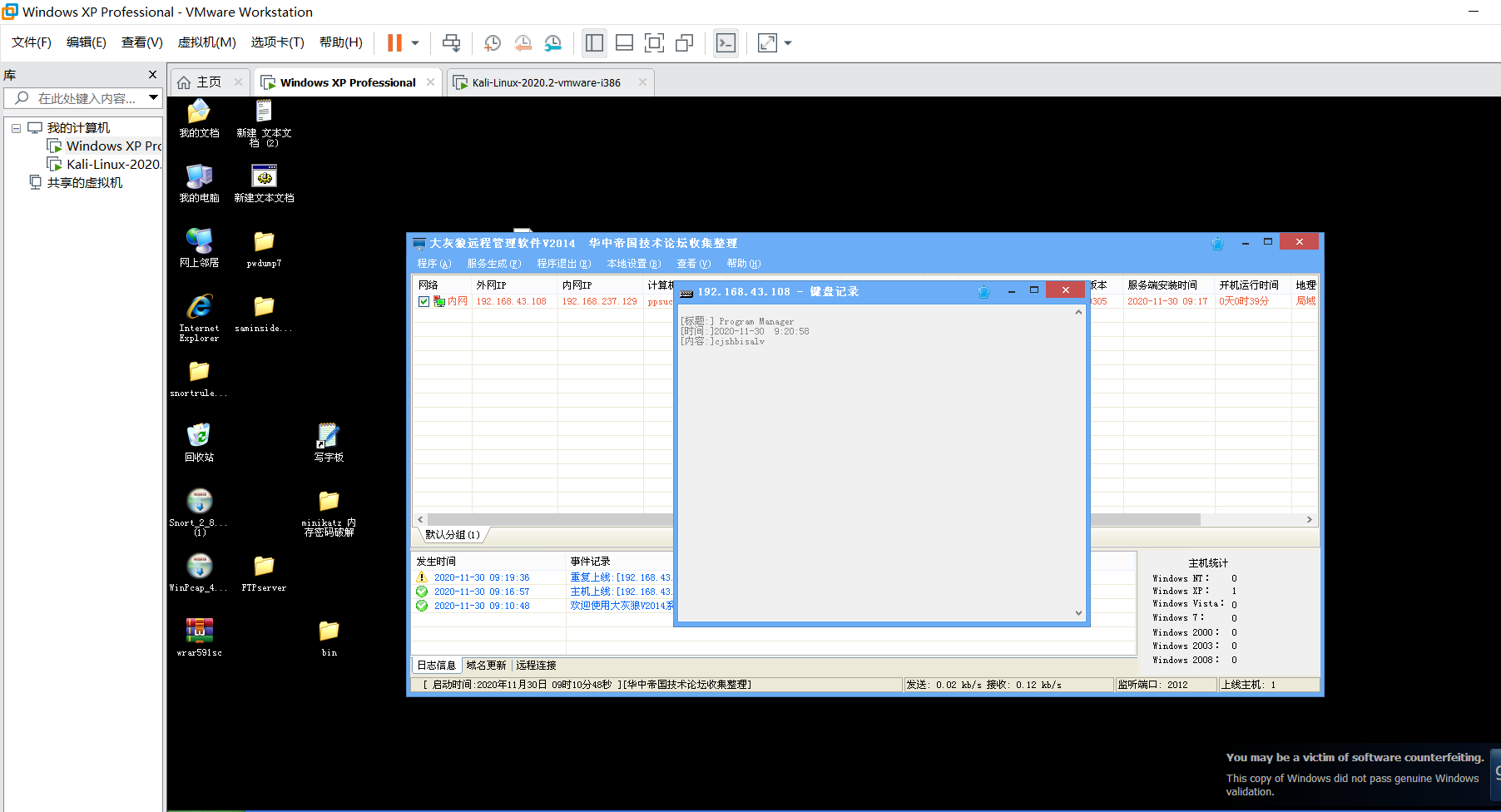
Task: Click the WinPcap_4 installer icon
Action: (x=200, y=573)
